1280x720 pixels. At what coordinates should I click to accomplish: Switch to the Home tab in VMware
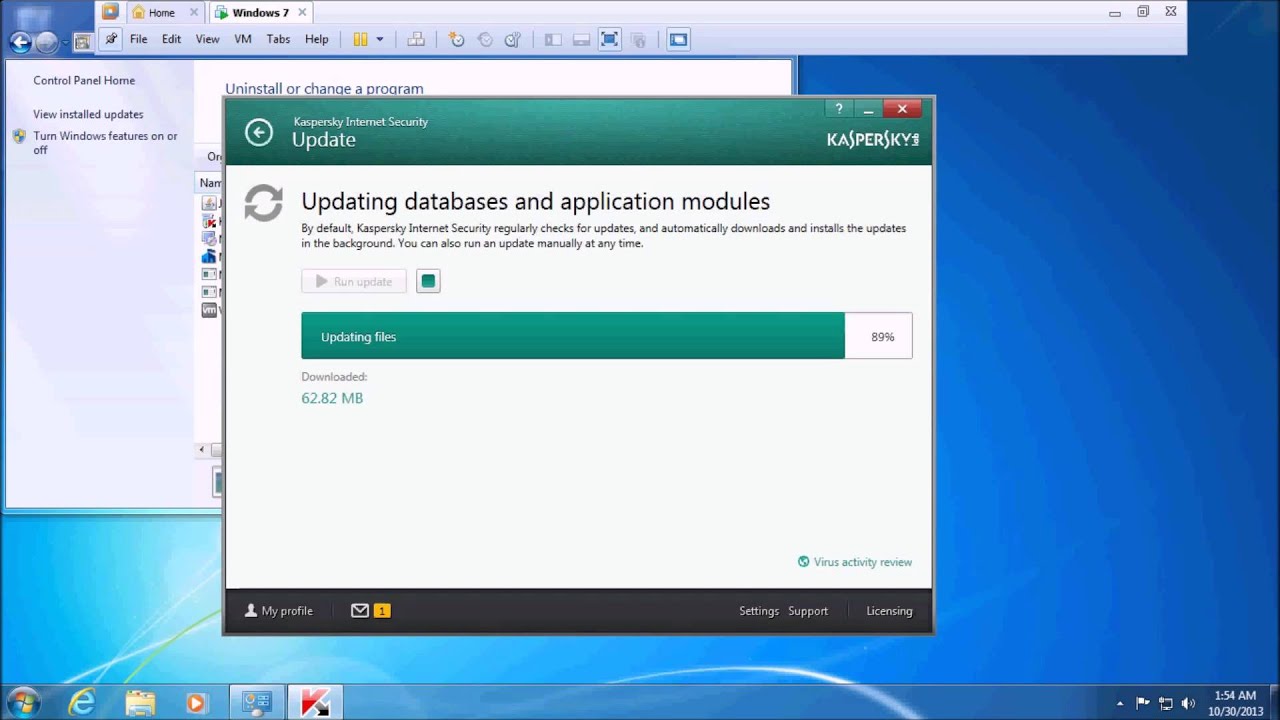[x=161, y=13]
